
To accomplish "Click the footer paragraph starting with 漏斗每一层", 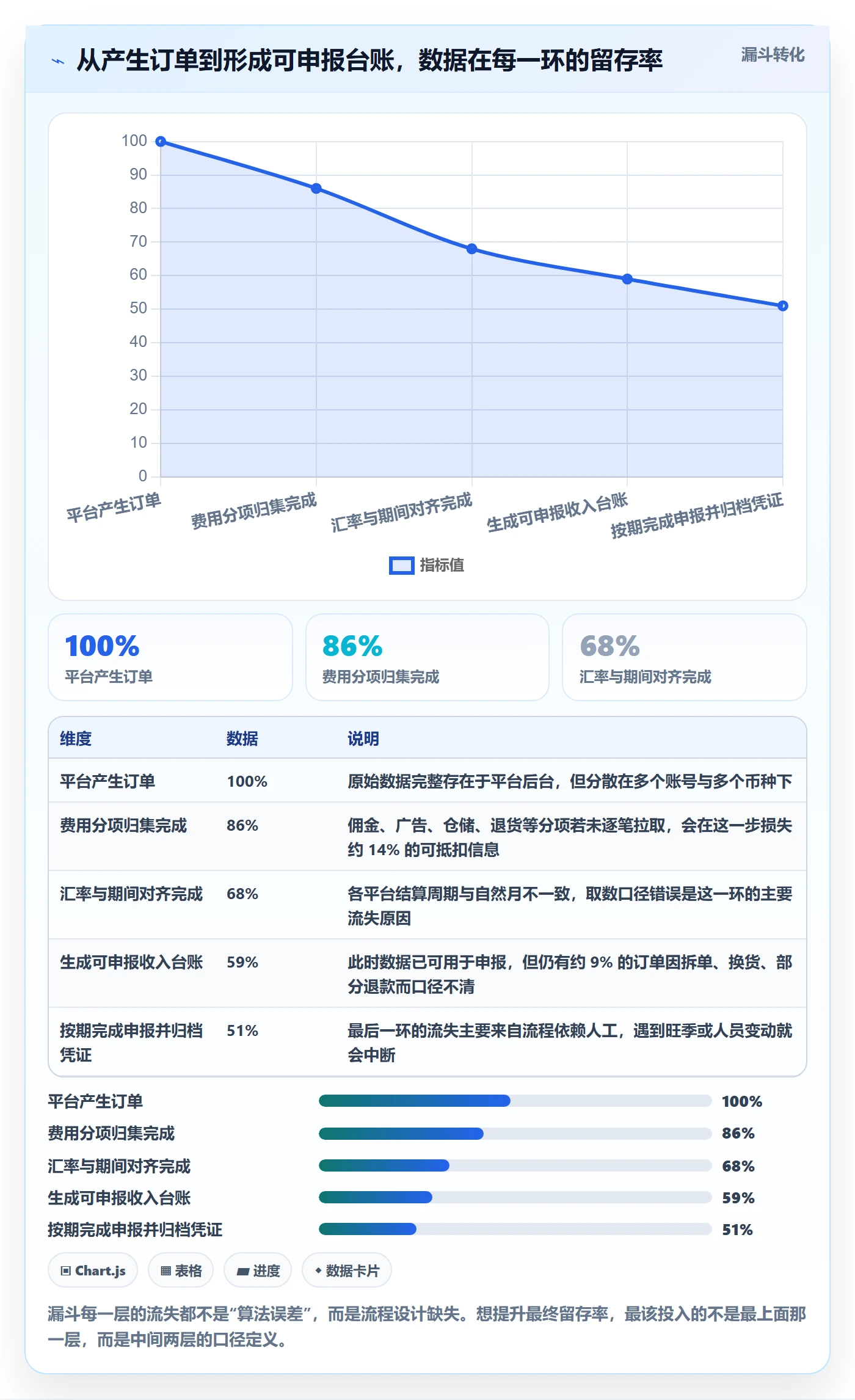I will tap(427, 1327).
